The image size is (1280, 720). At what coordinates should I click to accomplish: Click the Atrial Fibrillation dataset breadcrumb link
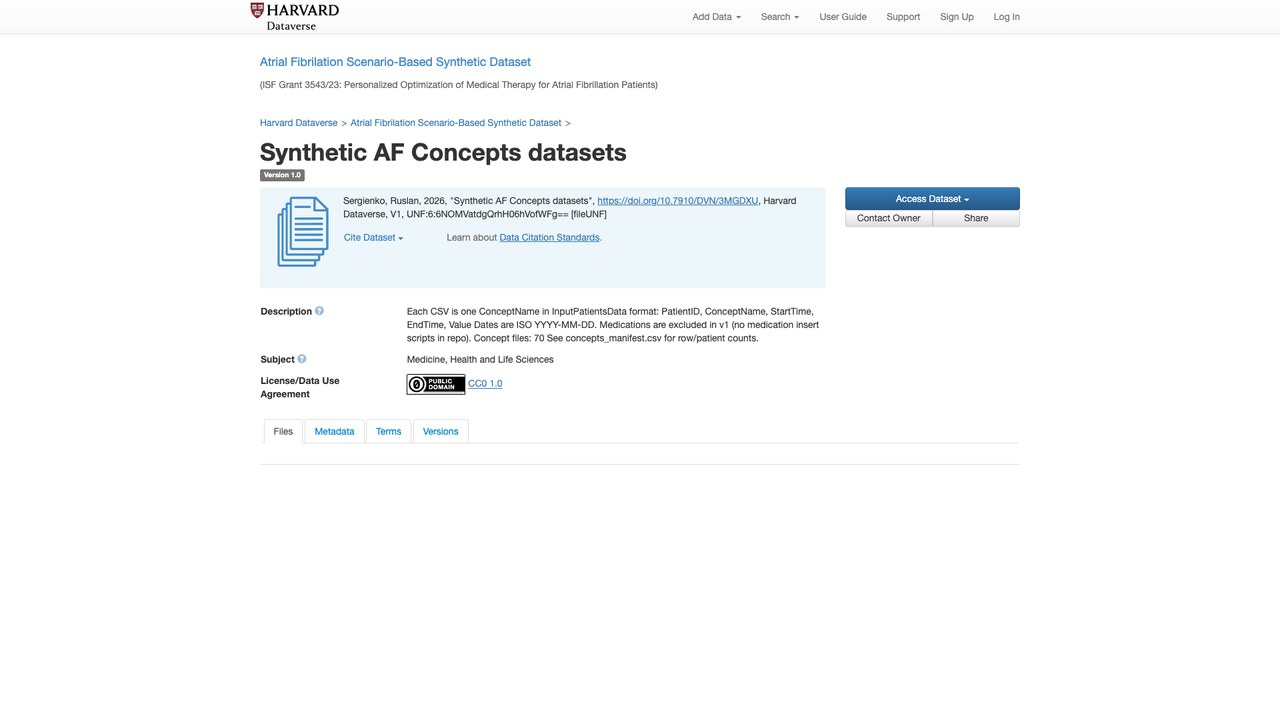tap(456, 123)
